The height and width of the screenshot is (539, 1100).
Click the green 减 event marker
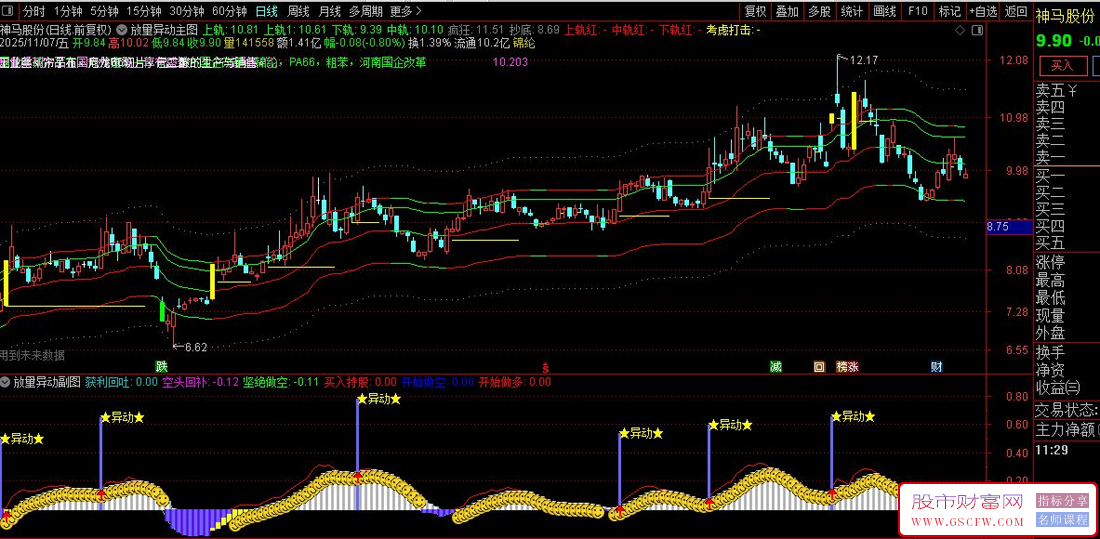click(775, 366)
